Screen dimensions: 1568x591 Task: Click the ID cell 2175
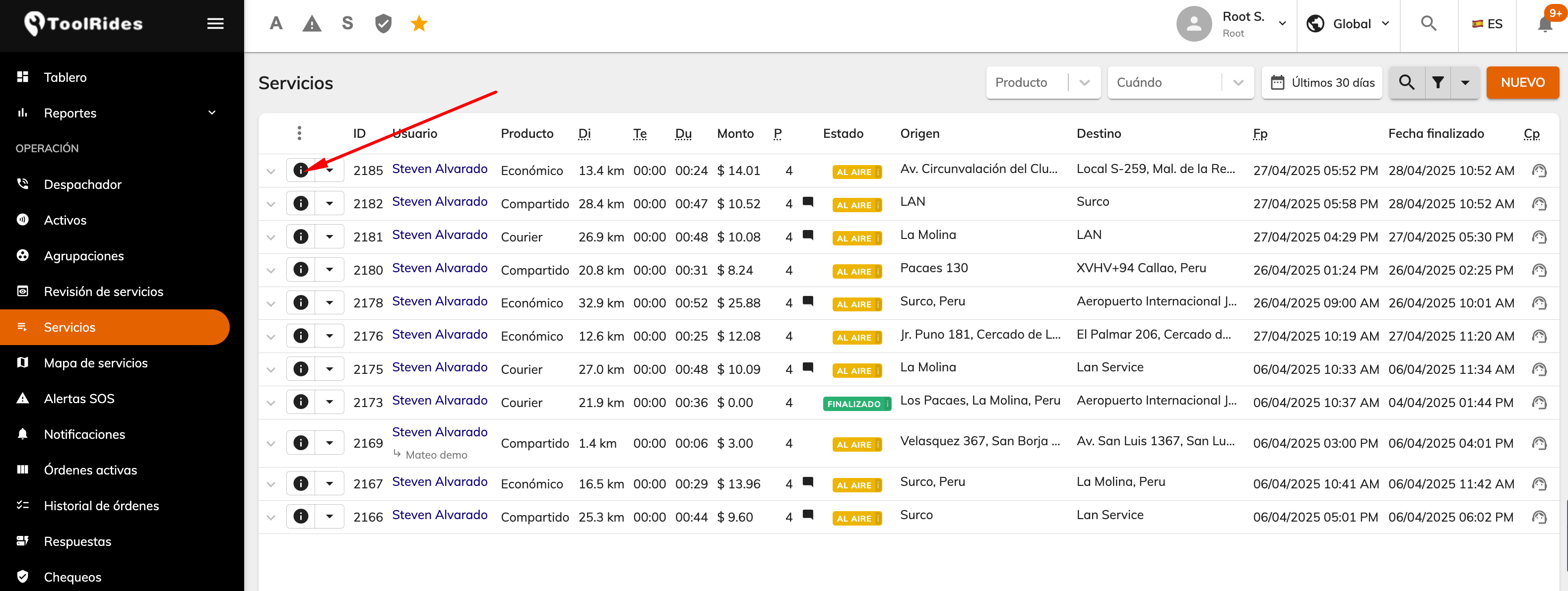point(368,370)
